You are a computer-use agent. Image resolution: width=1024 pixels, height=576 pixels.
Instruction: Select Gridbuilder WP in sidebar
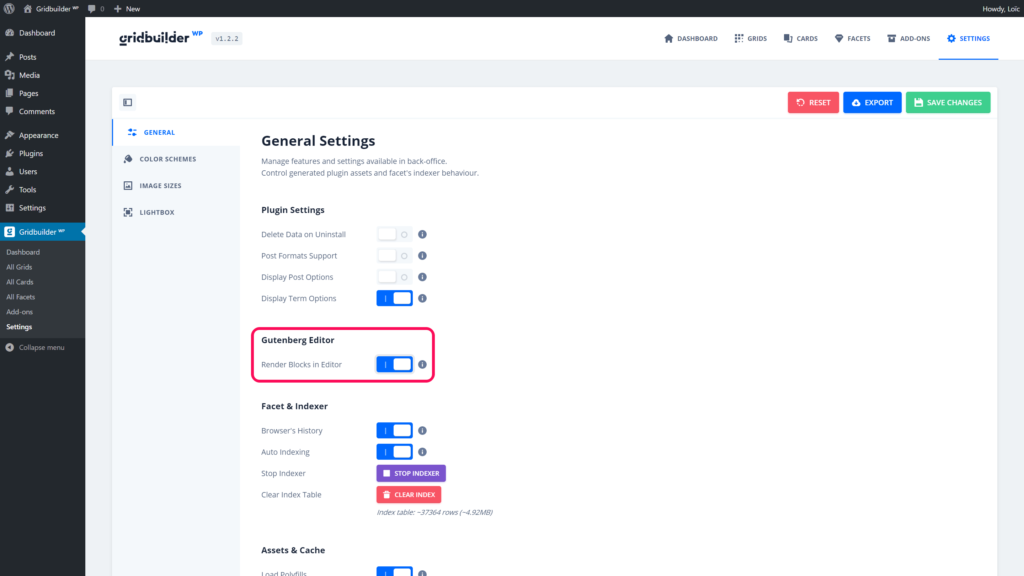coord(42,232)
